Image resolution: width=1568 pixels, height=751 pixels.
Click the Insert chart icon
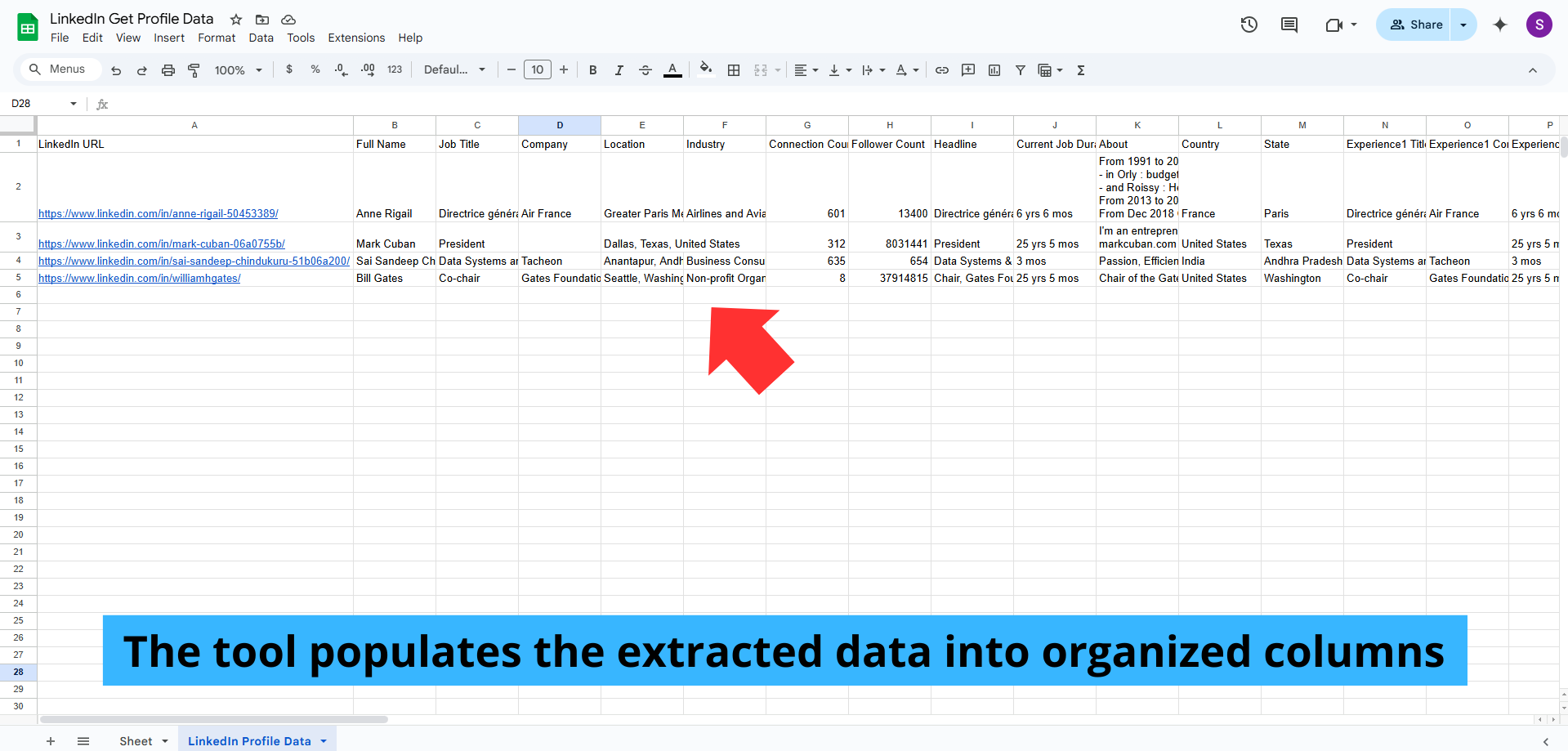point(994,70)
